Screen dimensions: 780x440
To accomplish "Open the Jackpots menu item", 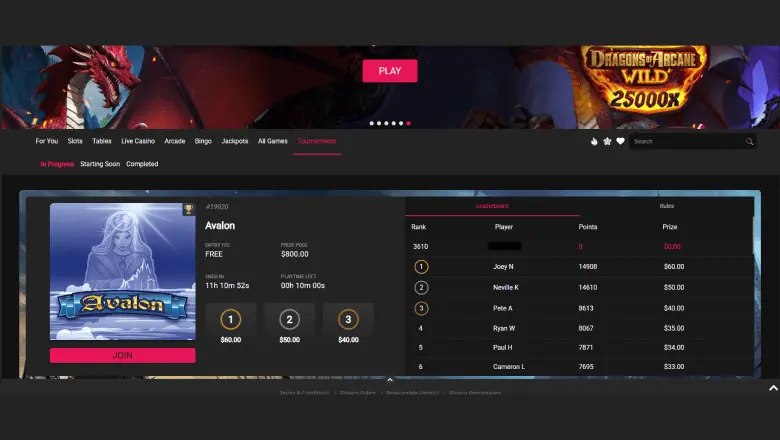I will pyautogui.click(x=235, y=141).
